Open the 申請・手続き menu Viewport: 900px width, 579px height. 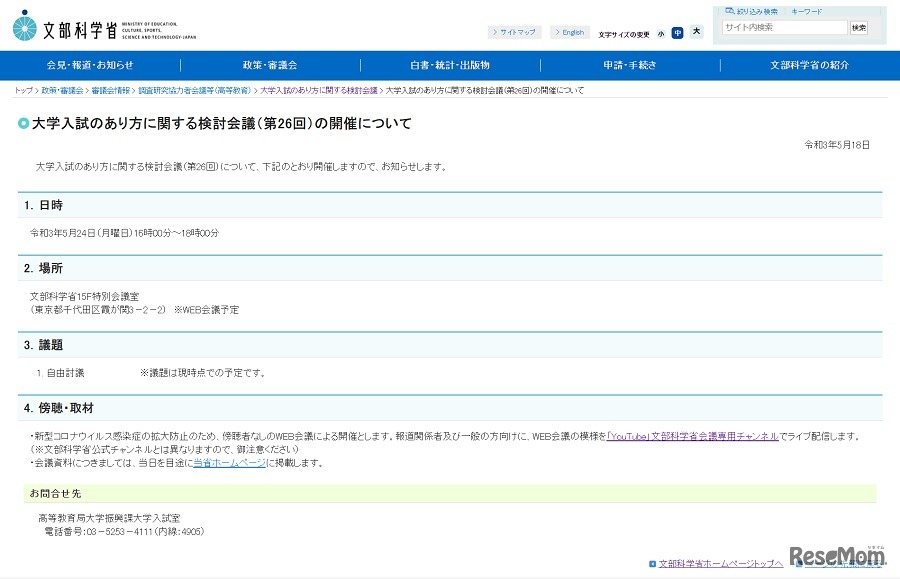pyautogui.click(x=631, y=65)
